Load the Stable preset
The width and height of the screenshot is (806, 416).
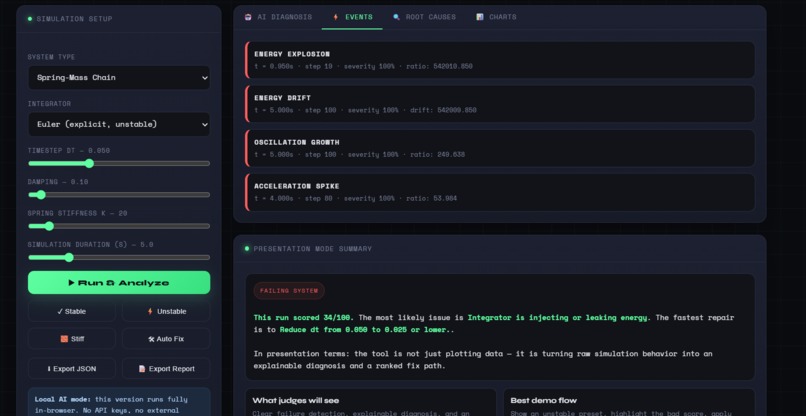[71, 312]
